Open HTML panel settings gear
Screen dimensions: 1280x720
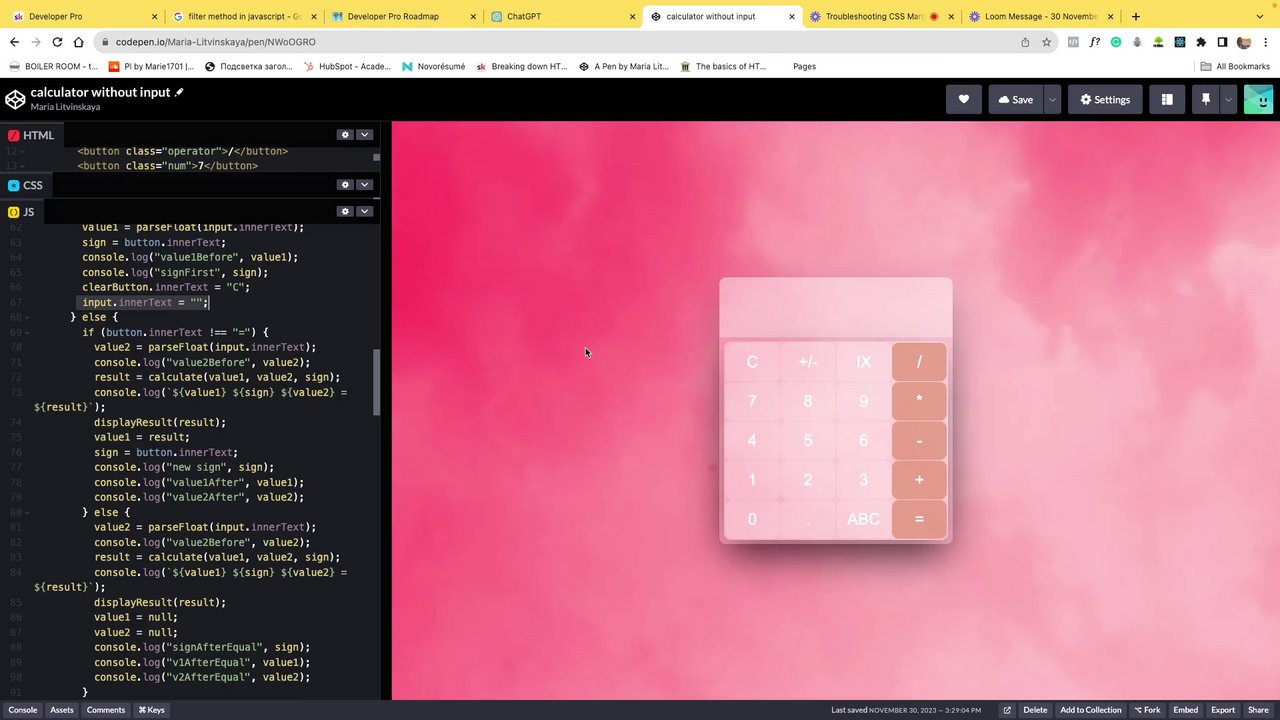(x=345, y=135)
